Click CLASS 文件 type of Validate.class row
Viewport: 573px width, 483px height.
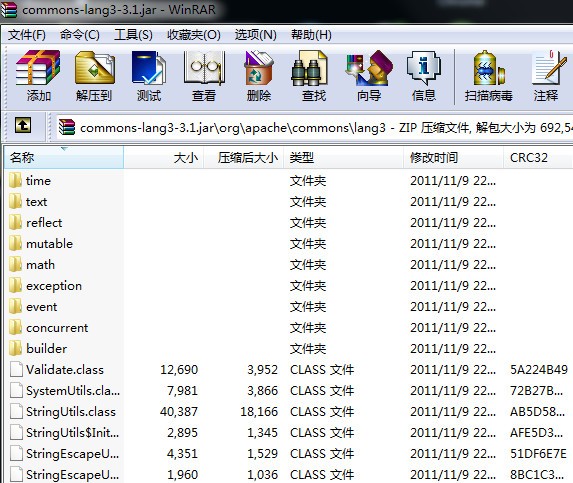coord(322,369)
